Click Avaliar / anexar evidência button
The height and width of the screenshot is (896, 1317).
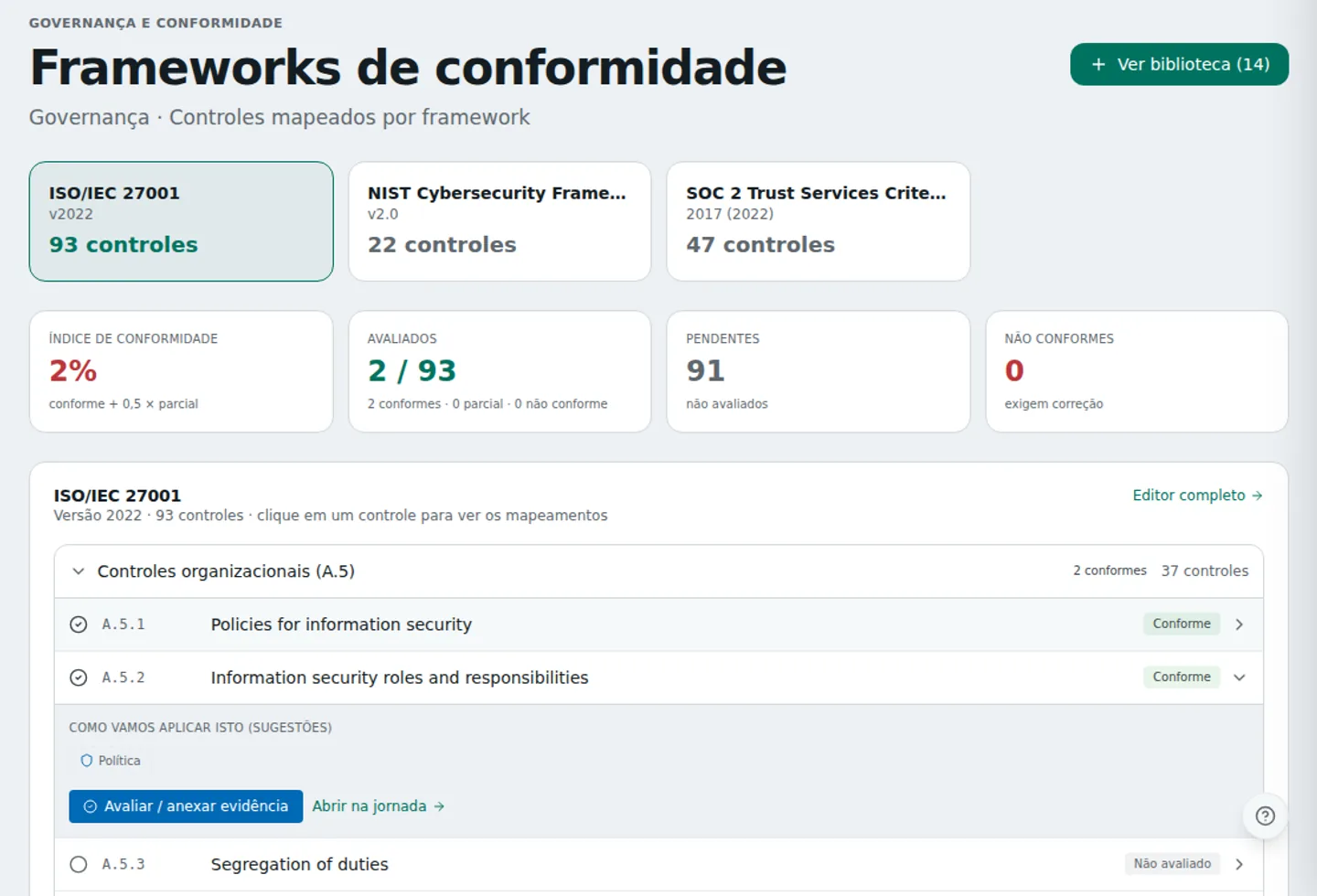[186, 806]
